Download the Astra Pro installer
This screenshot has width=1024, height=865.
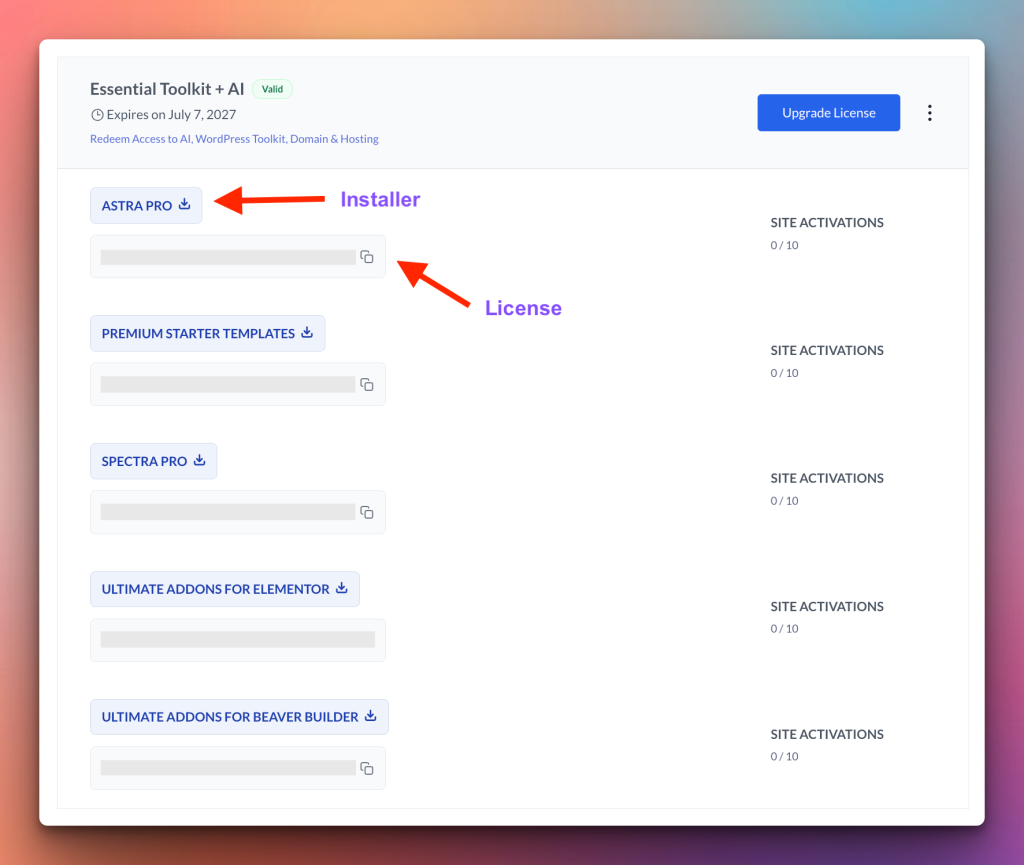click(146, 206)
